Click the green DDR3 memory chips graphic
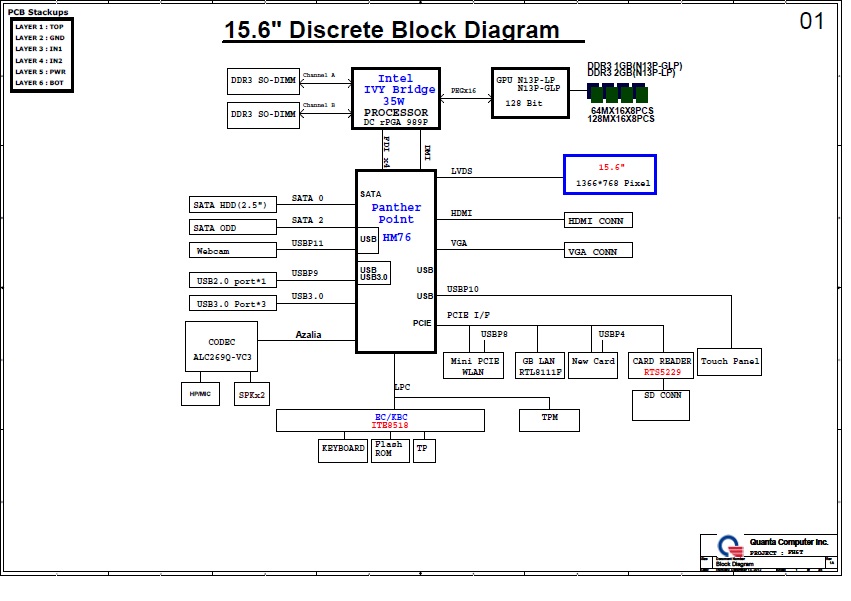The image size is (851, 601). (618, 93)
